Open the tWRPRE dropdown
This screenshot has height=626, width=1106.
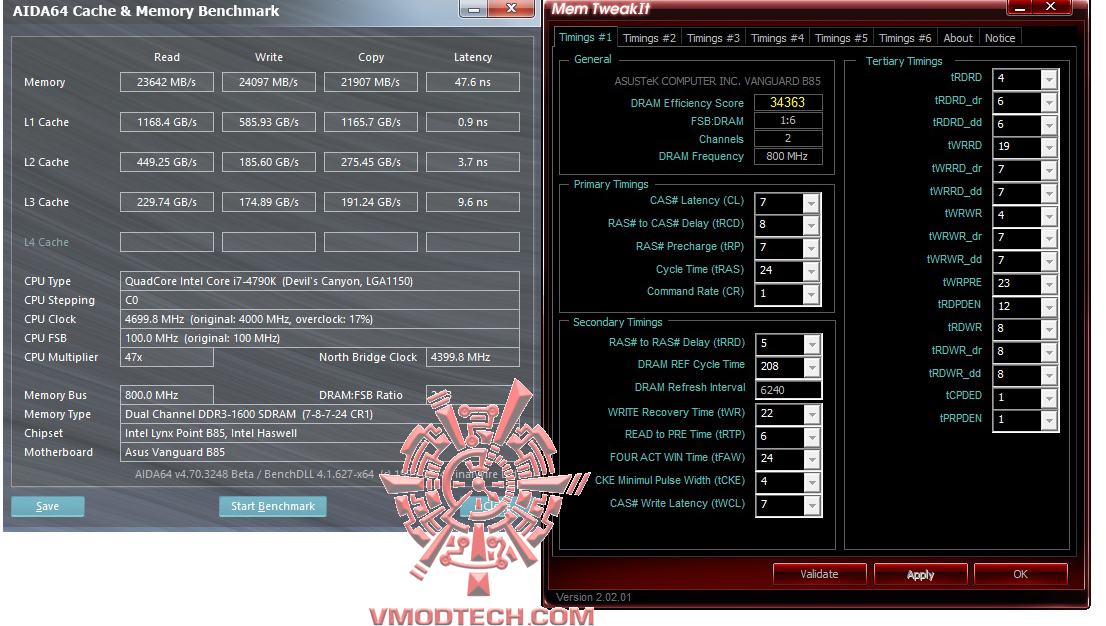pos(1050,284)
